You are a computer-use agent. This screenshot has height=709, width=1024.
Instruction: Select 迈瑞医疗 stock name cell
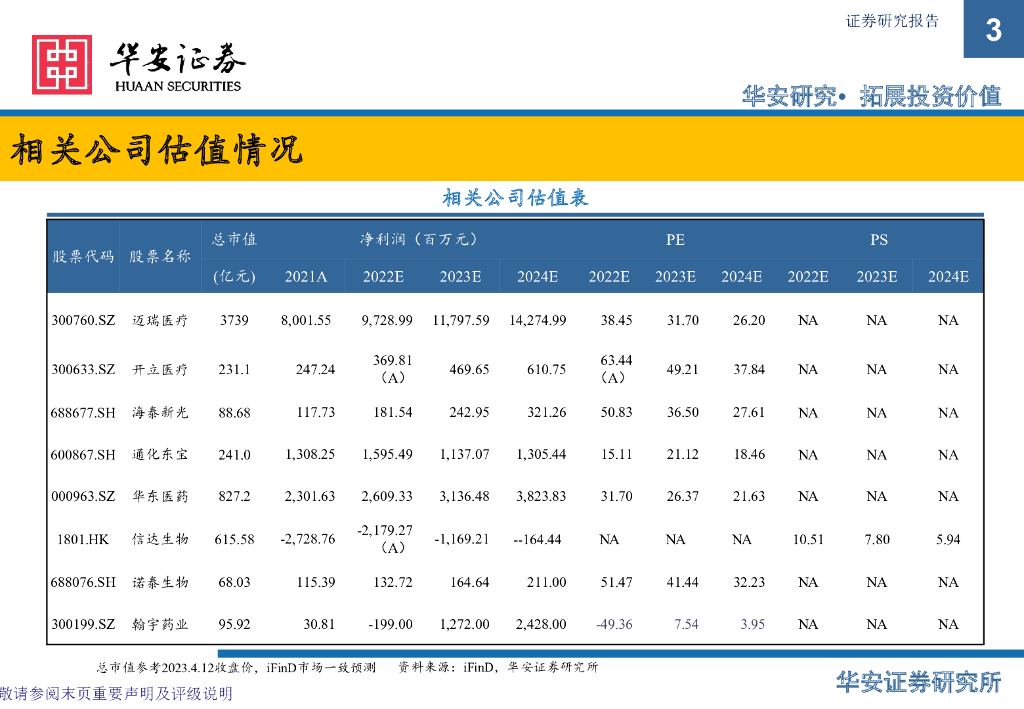(160, 320)
